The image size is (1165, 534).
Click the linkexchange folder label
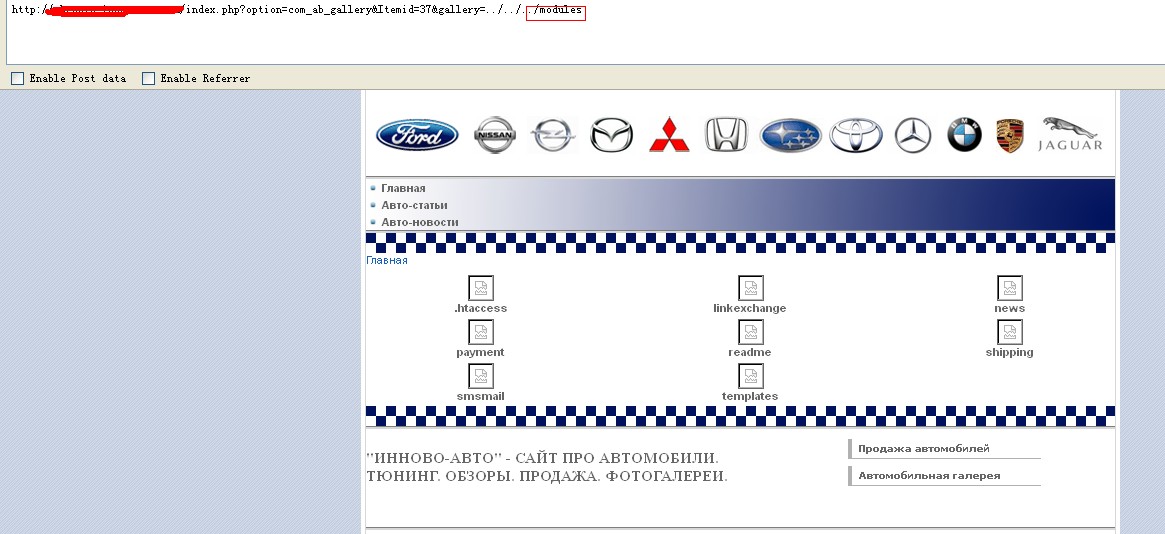(750, 308)
